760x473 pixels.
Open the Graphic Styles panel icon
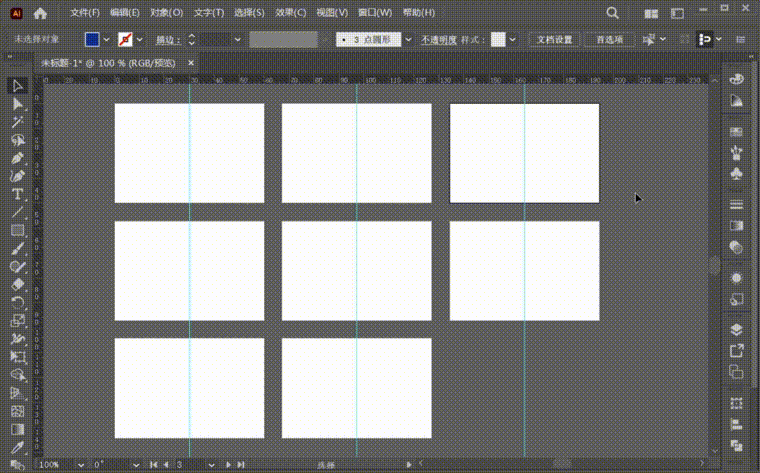coord(736,299)
